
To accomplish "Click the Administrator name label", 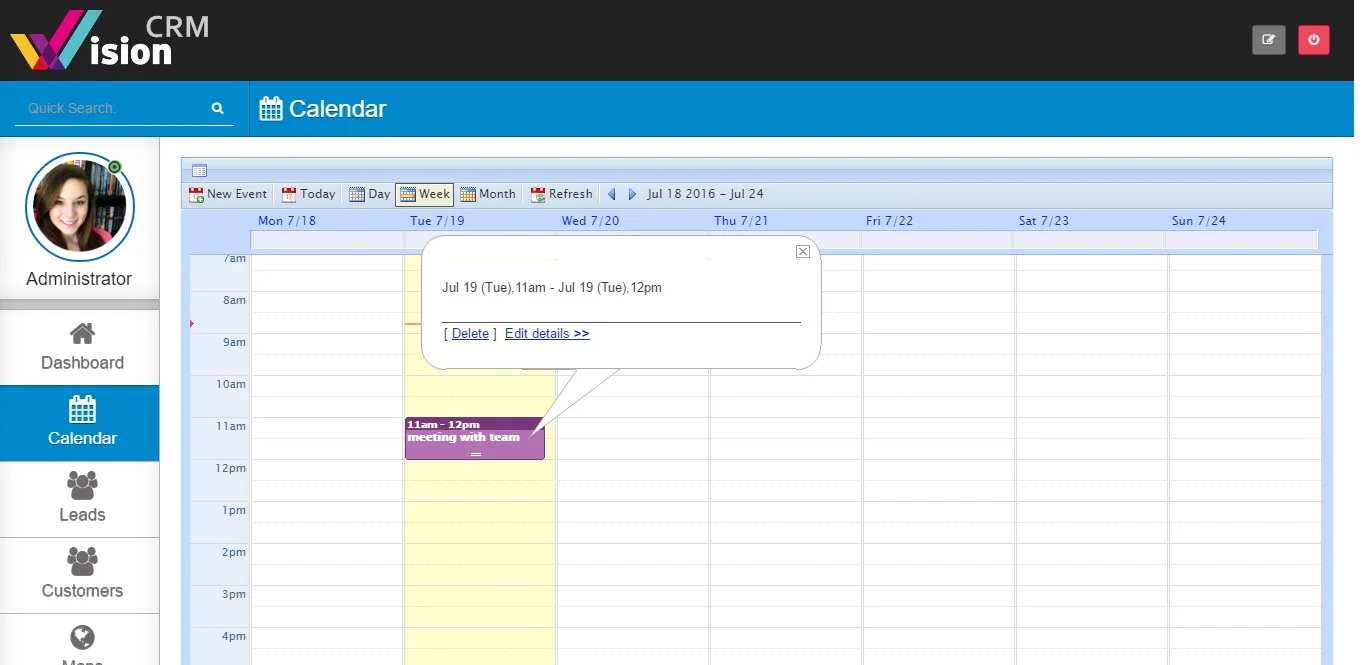I will pos(79,279).
